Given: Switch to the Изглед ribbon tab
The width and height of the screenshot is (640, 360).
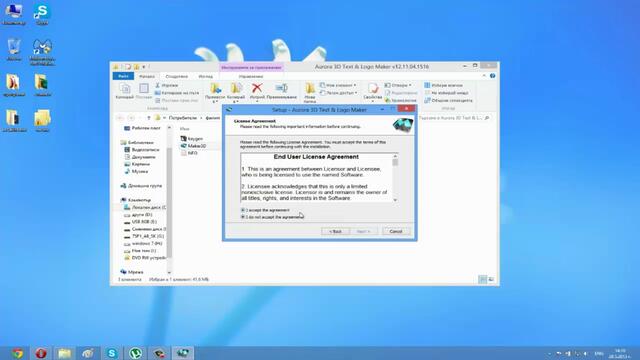Looking at the screenshot, I should (x=205, y=76).
